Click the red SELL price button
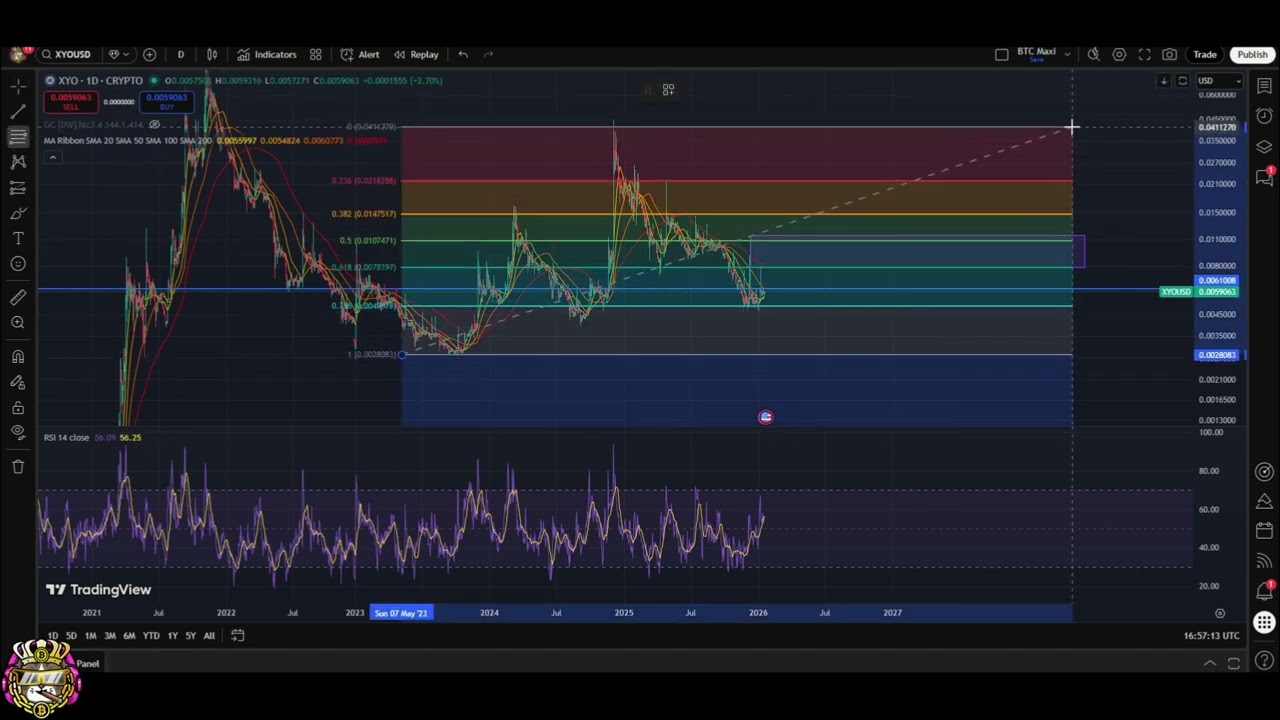 tap(70, 102)
